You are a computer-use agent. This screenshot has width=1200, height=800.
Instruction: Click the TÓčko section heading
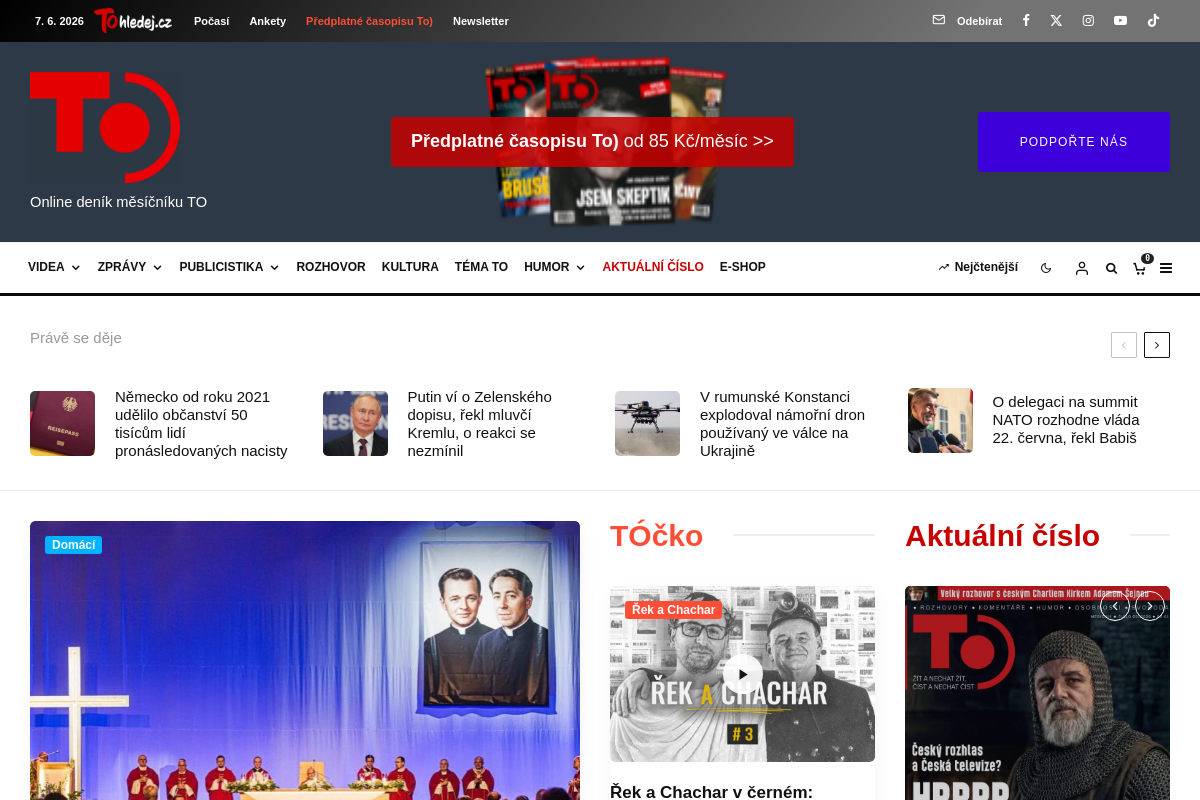pos(656,536)
